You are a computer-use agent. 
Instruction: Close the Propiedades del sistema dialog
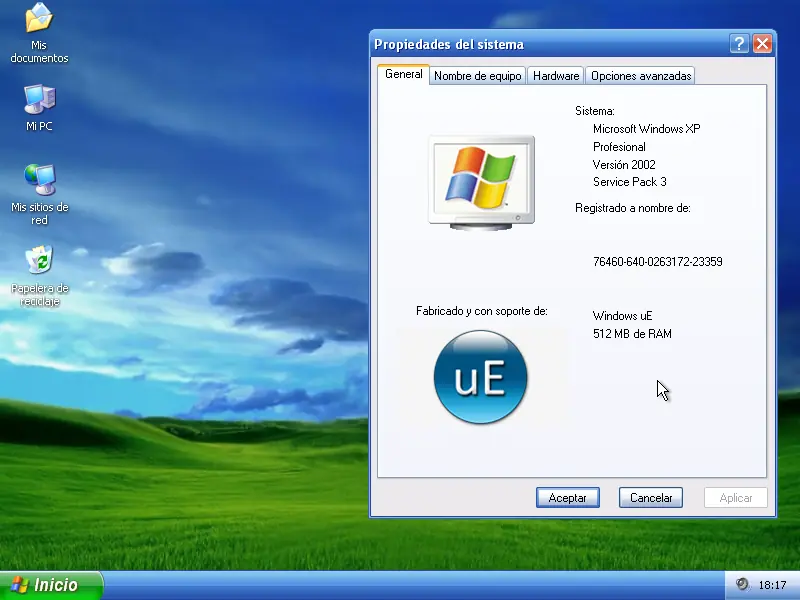point(762,44)
